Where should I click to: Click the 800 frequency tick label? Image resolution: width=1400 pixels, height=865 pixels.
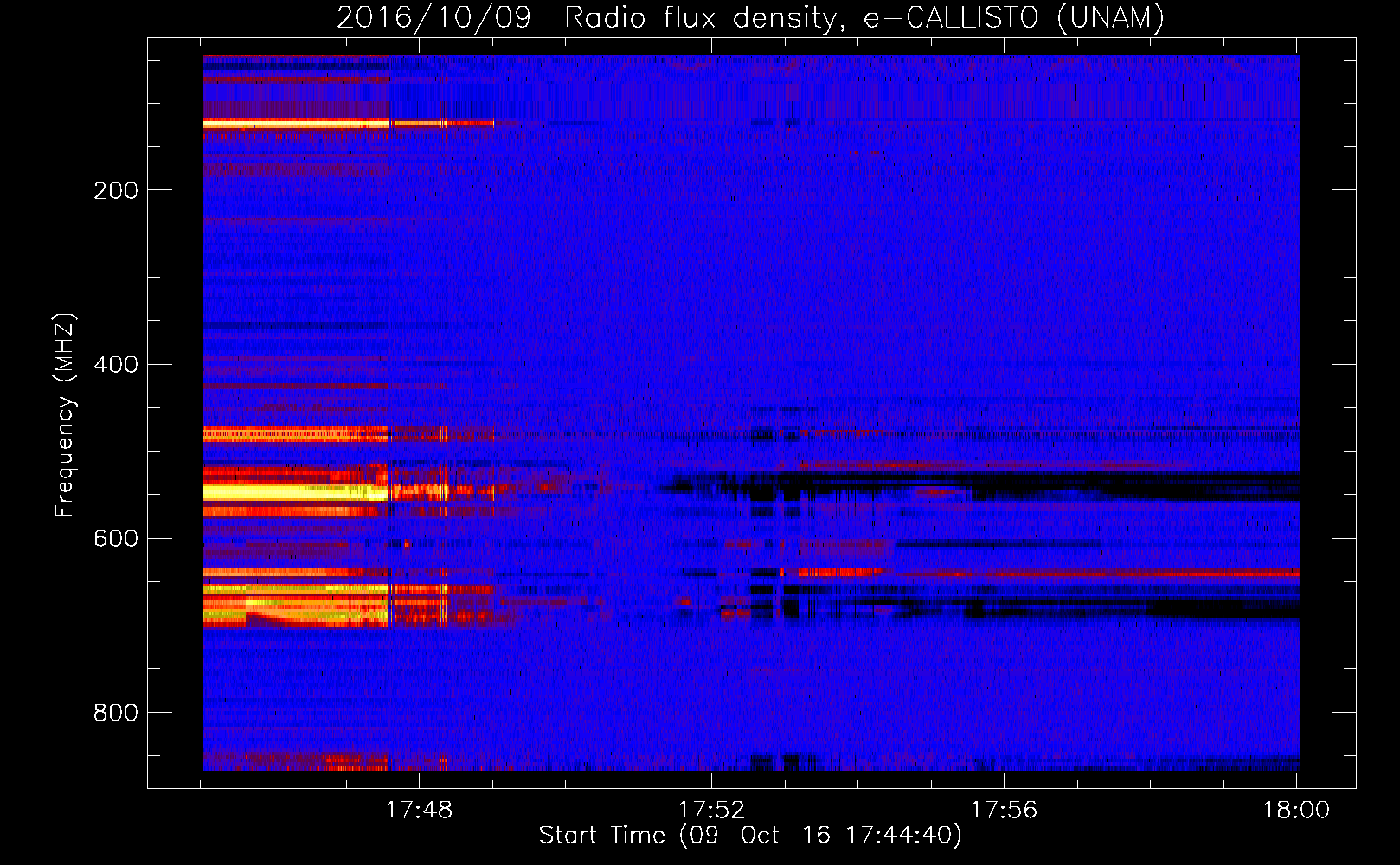(x=116, y=712)
